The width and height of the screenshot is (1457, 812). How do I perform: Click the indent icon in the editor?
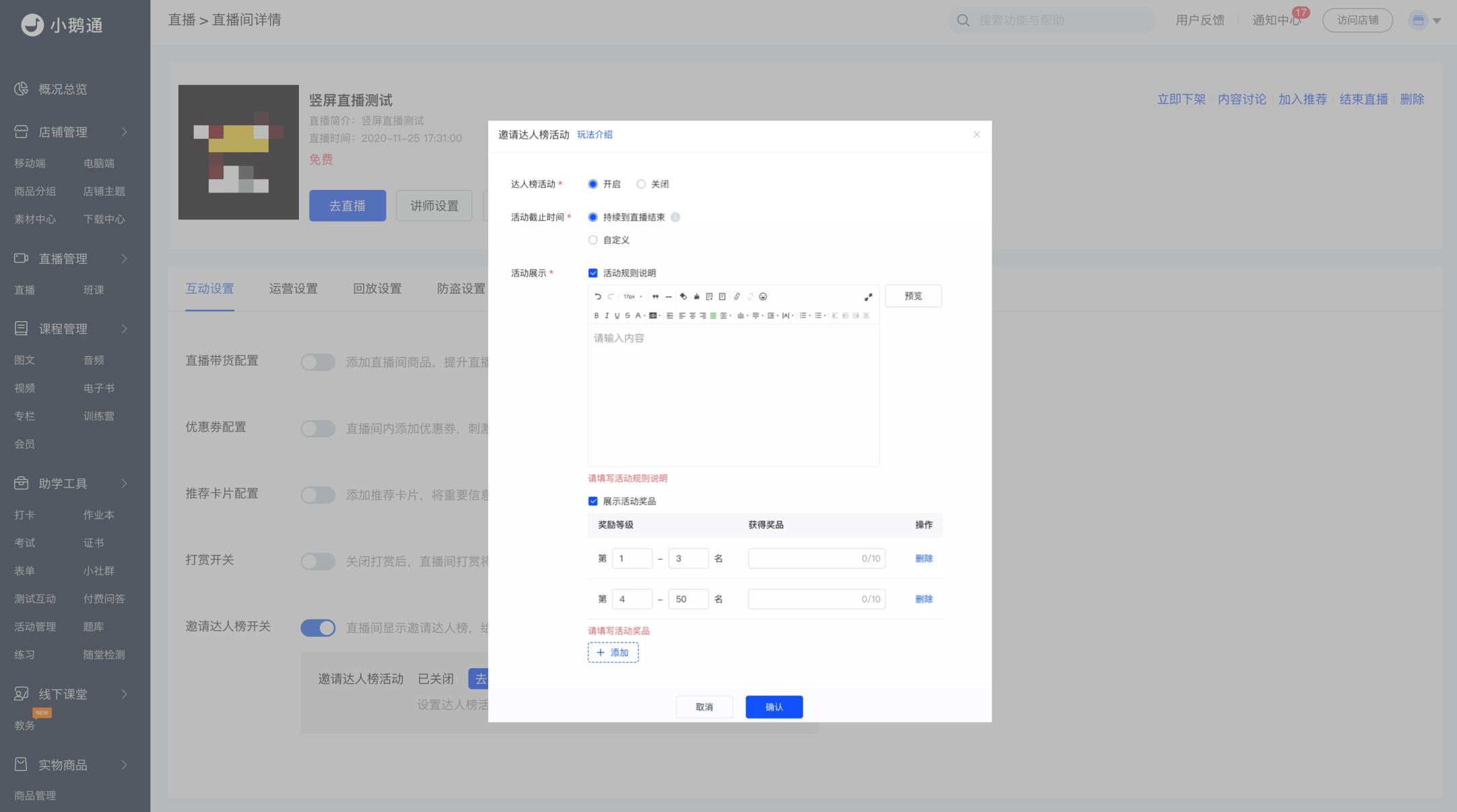tap(670, 315)
